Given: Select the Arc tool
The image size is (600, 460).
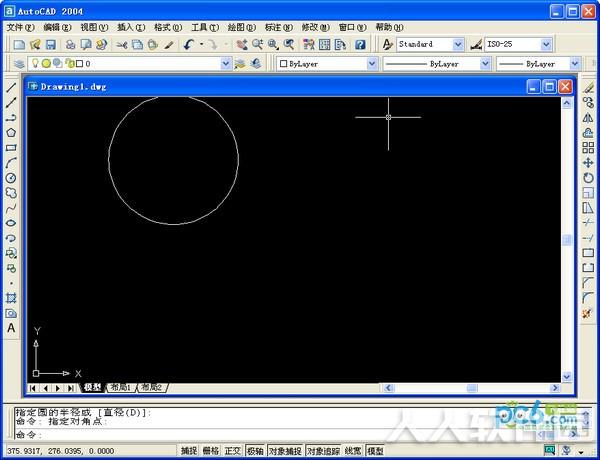Looking at the screenshot, I should (x=11, y=163).
